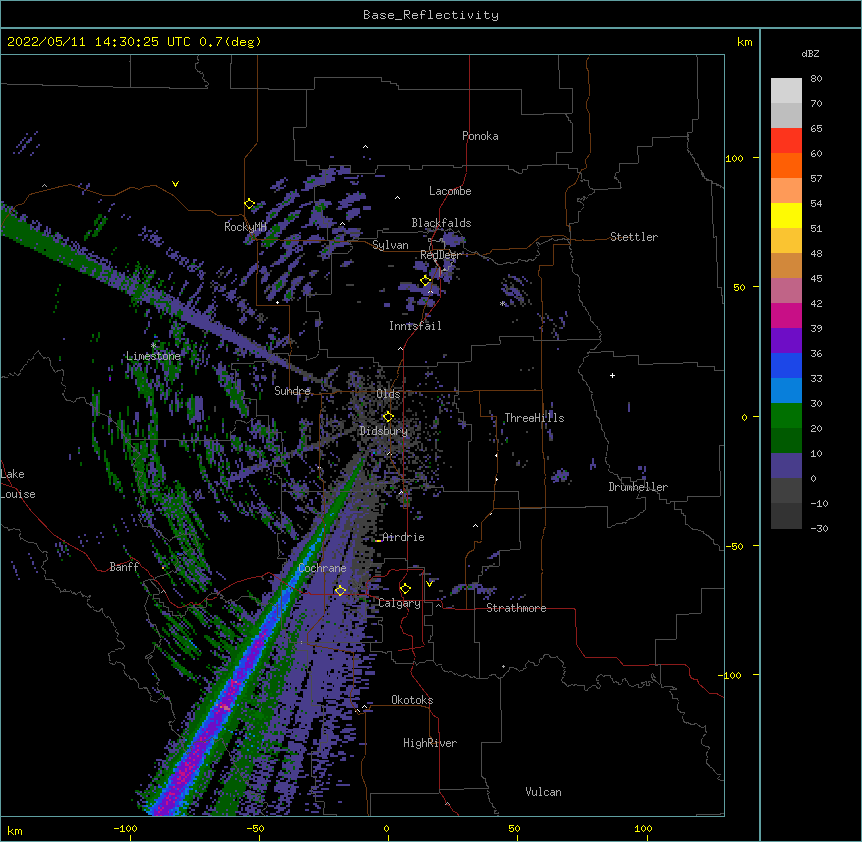This screenshot has width=862, height=842.
Task: Click the km label at top right
Action: click(744, 42)
